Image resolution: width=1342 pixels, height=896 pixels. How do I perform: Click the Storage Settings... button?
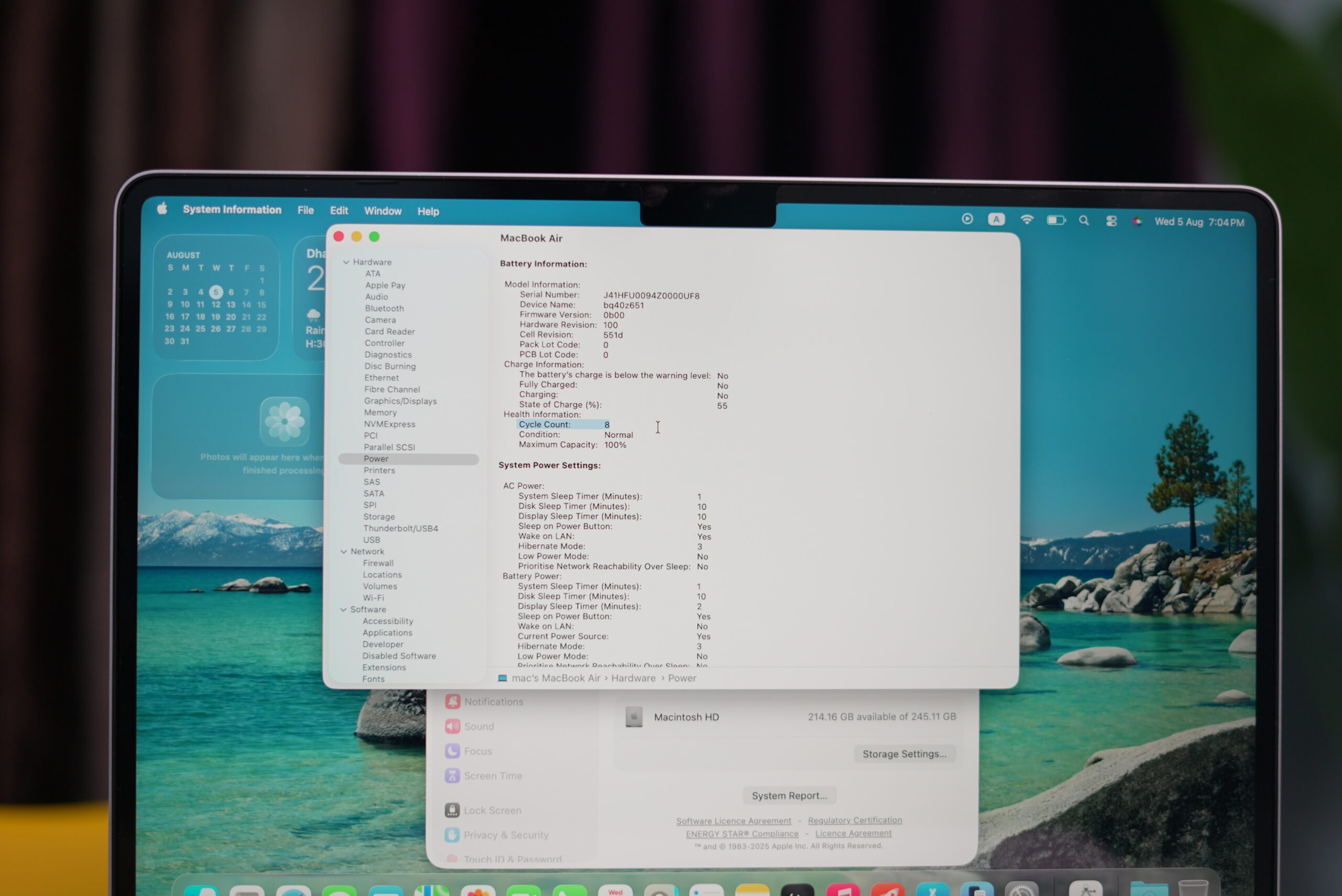(x=904, y=753)
